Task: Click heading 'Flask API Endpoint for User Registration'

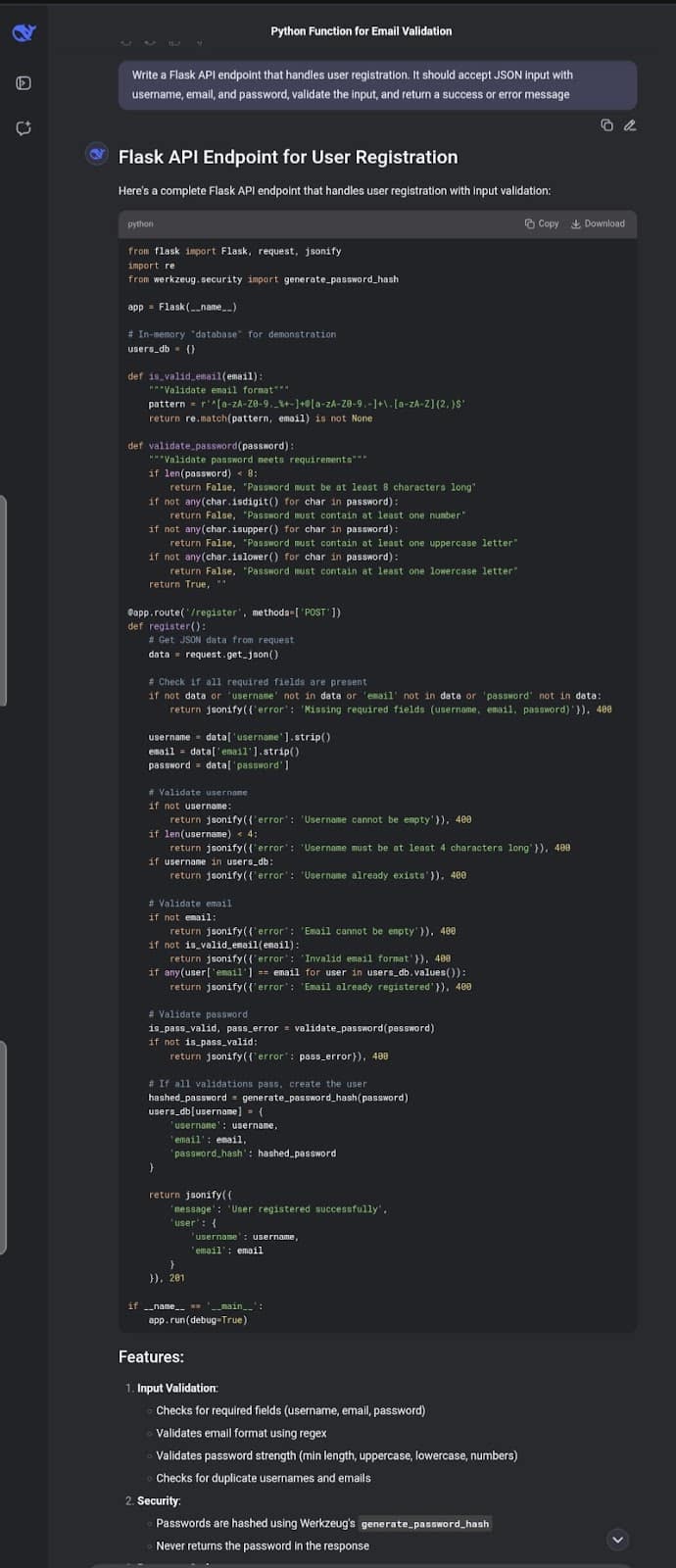Action: [288, 157]
